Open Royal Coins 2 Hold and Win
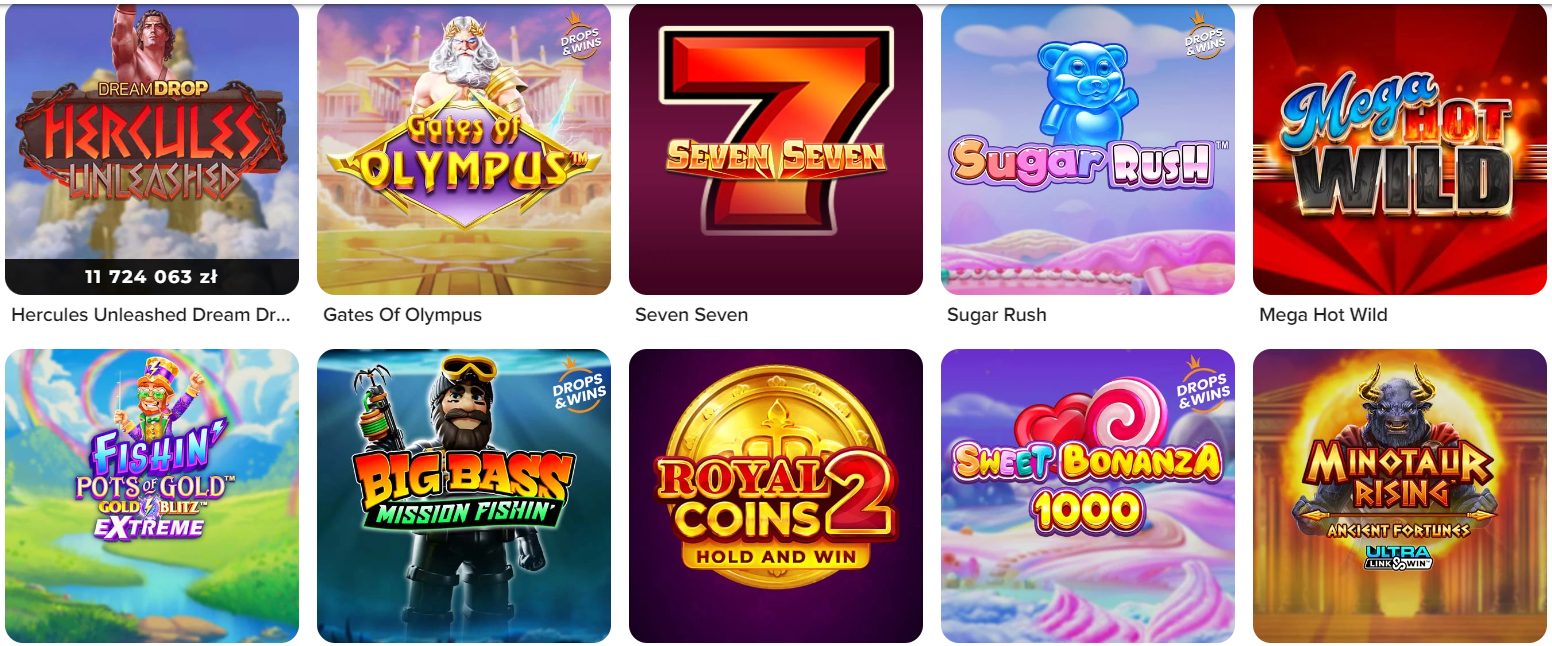Image resolution: width=1552 pixels, height=646 pixels. (x=776, y=496)
